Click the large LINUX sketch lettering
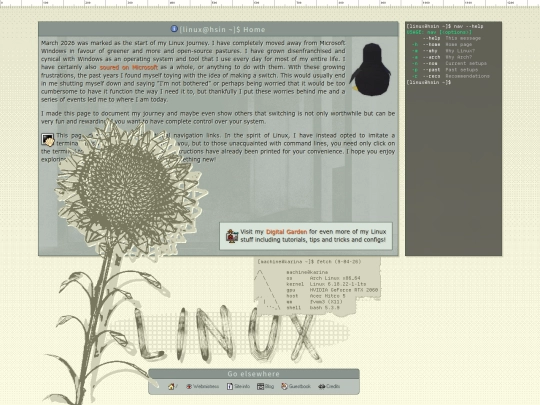The image size is (540, 405). (227, 333)
